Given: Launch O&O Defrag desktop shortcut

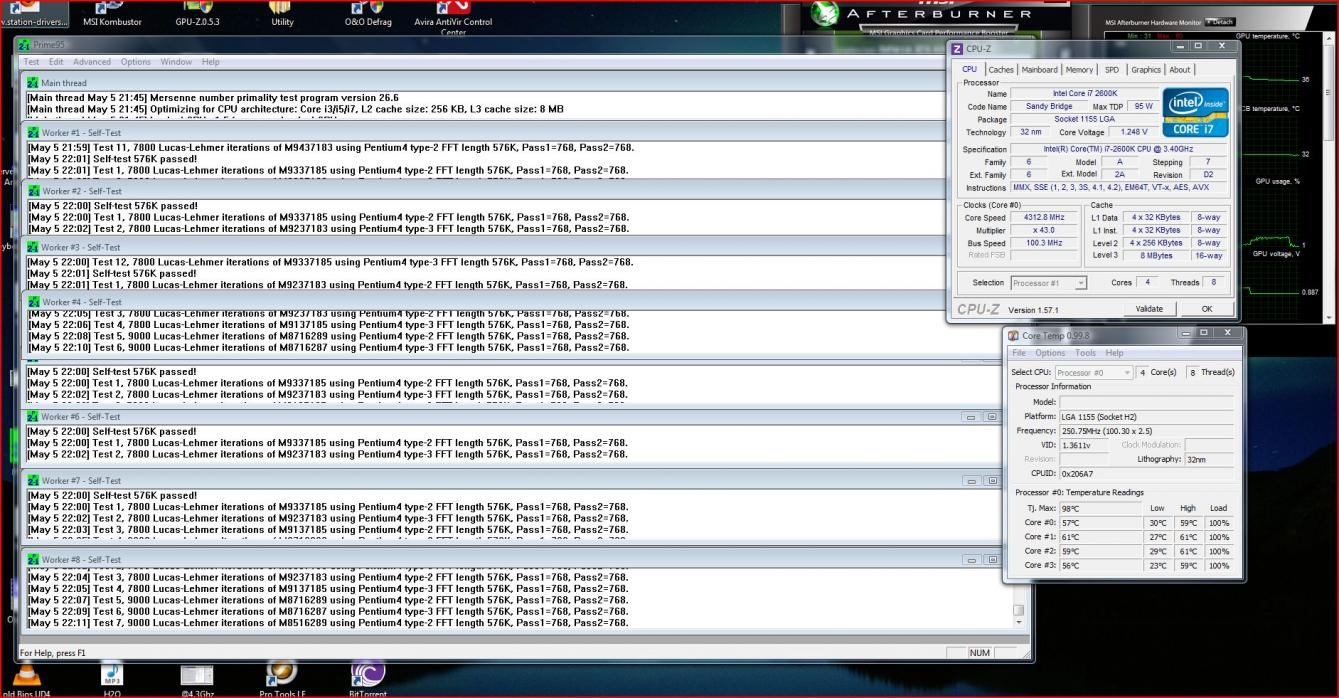Looking at the screenshot, I should pyautogui.click(x=367, y=13).
